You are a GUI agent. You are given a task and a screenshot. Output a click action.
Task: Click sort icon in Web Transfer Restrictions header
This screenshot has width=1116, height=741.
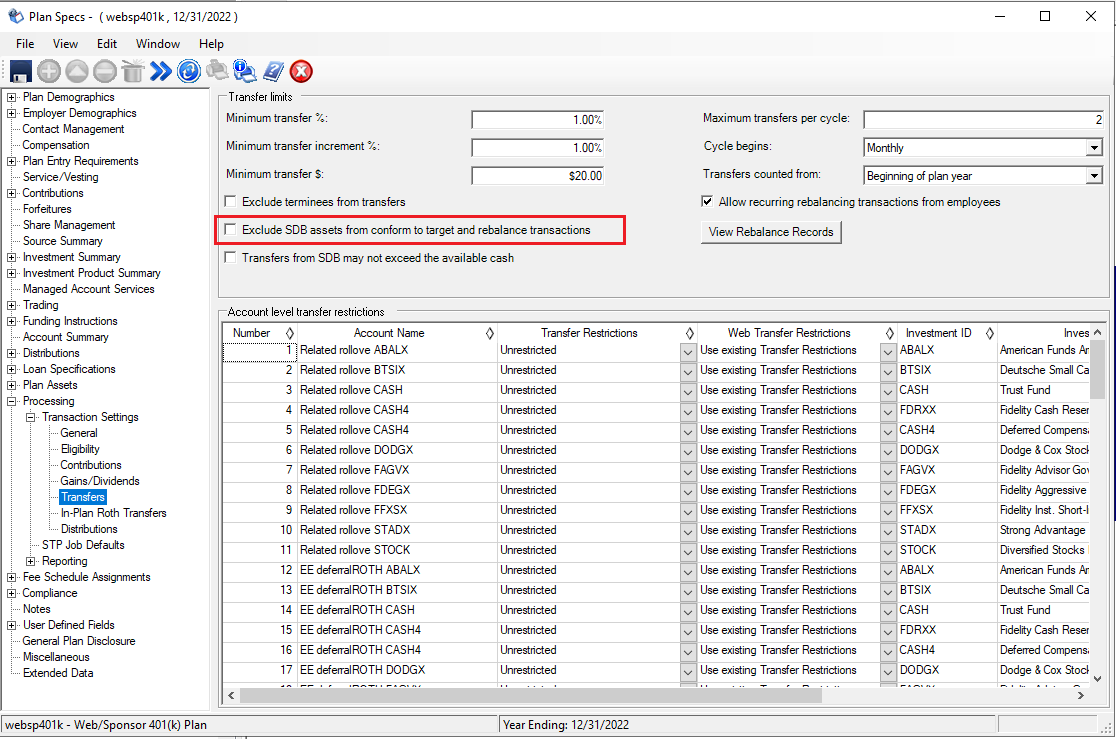tap(890, 333)
